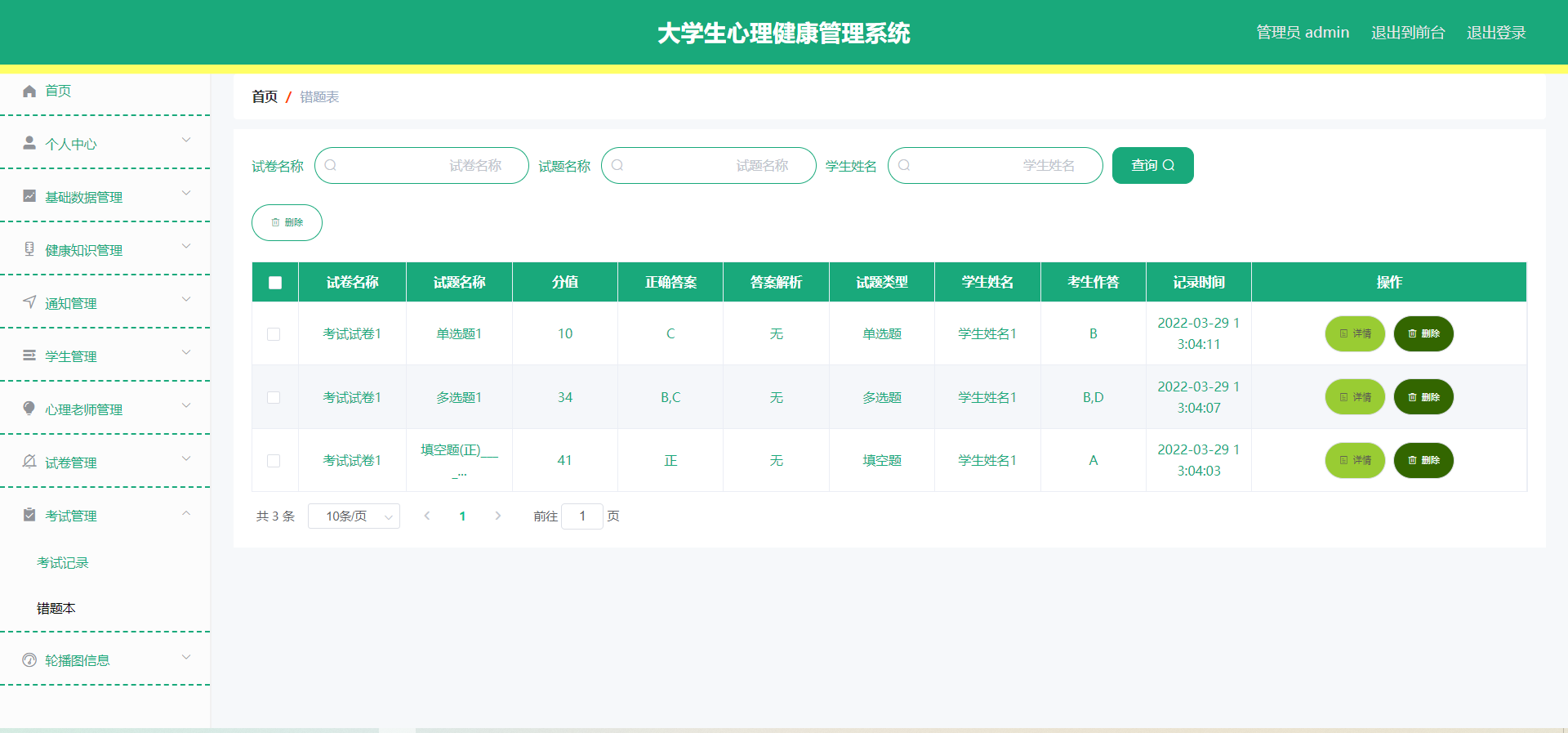Click the home icon beside 首页 in sidebar
The width and height of the screenshot is (1568, 733).
point(29,91)
